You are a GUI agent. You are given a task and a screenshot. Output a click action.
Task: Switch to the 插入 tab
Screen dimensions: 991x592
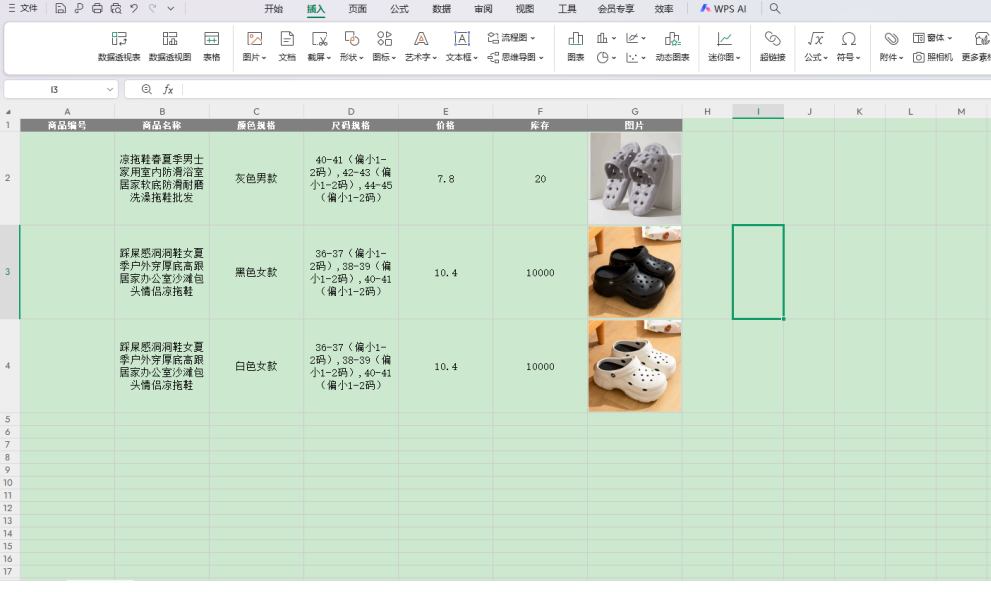pyautogui.click(x=315, y=9)
